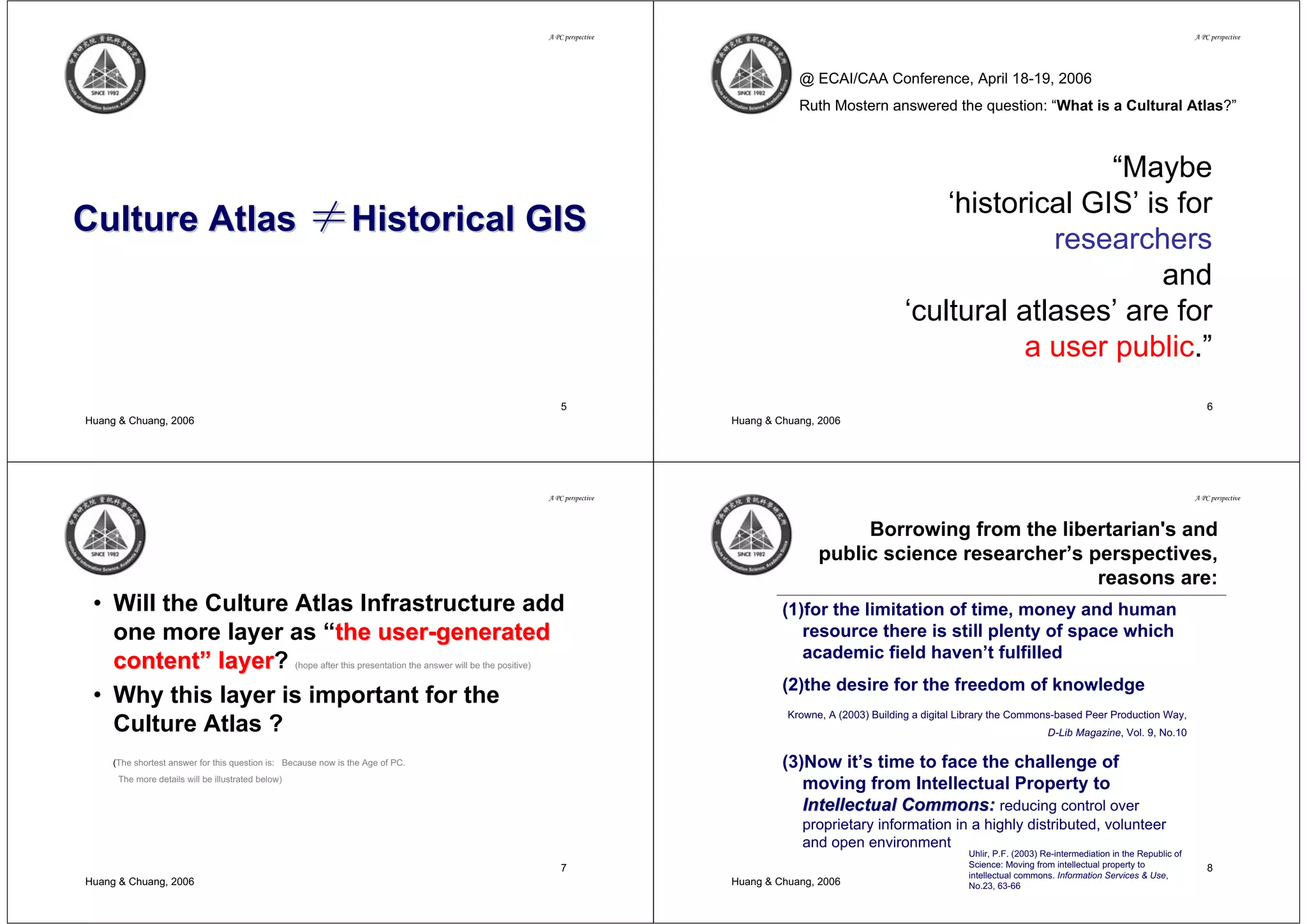Click the bullet 'Why this layer is important'
1307x924 pixels.
pos(306,695)
